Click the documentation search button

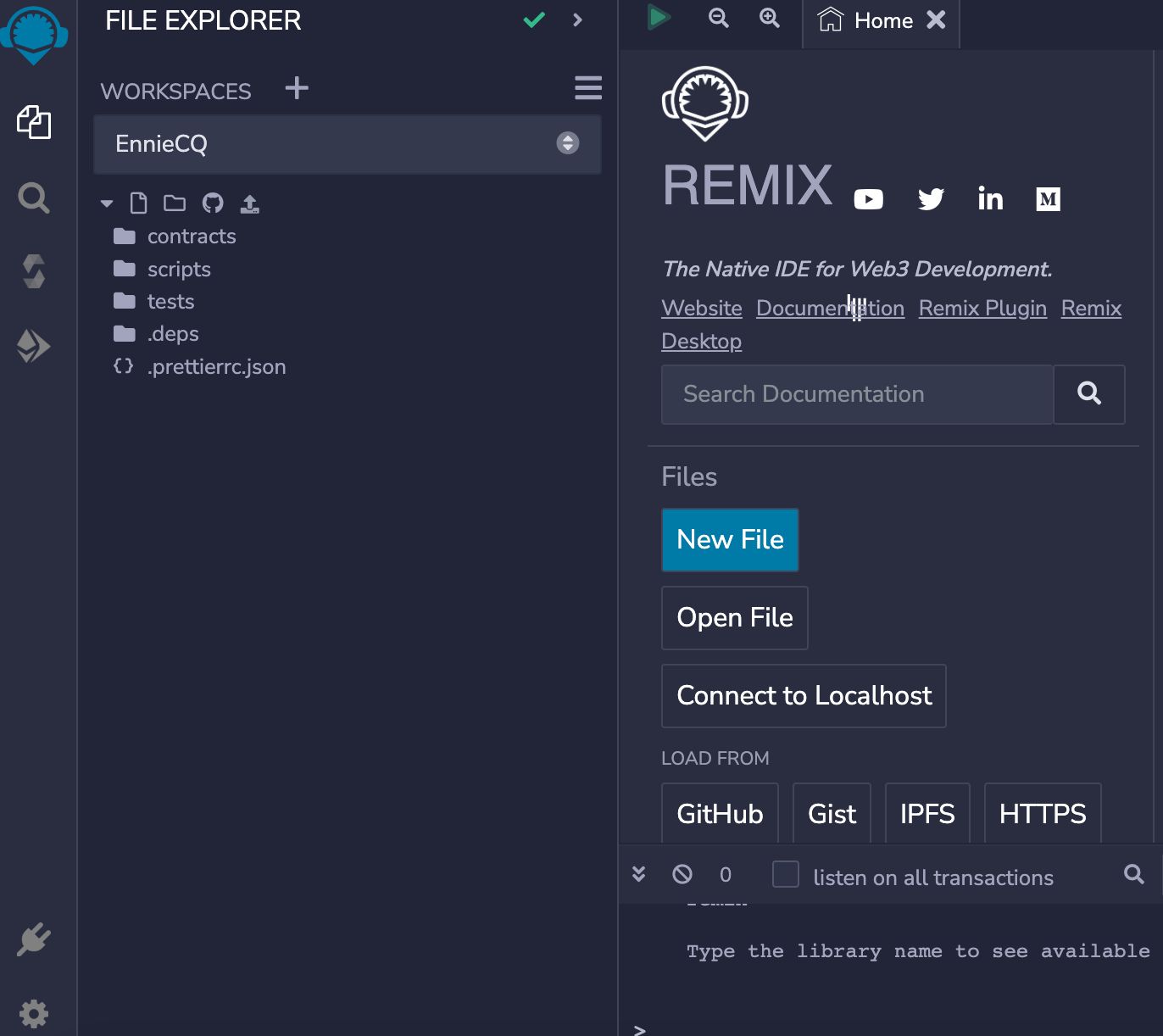(1089, 394)
